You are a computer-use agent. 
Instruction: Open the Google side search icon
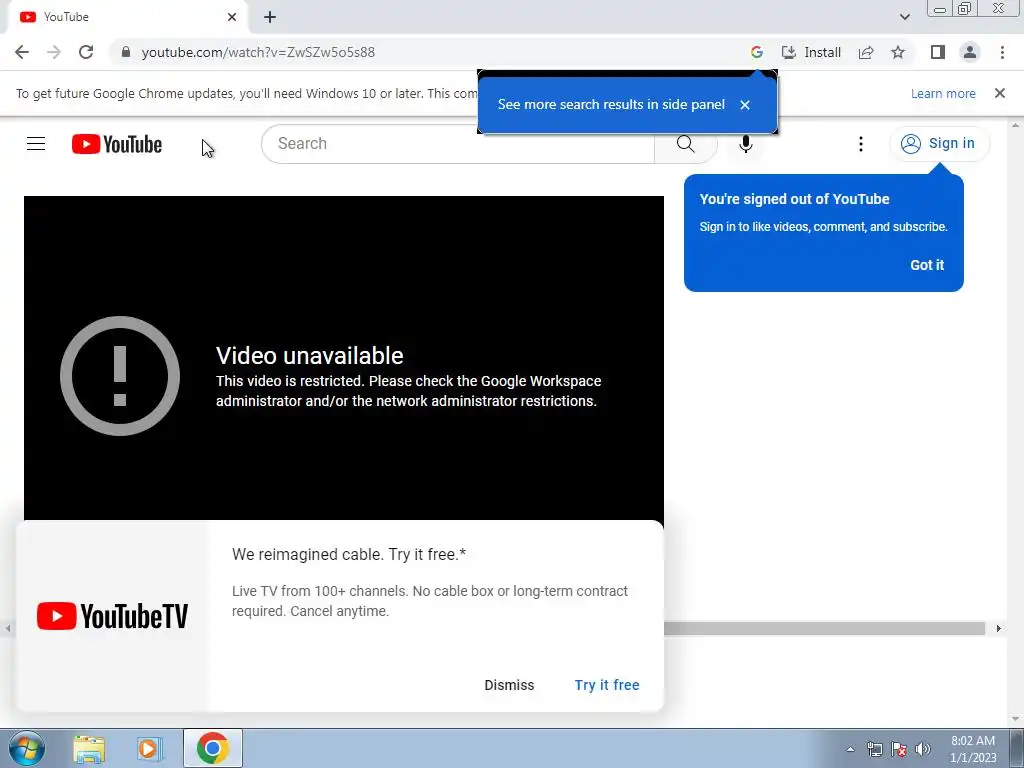pyautogui.click(x=757, y=52)
